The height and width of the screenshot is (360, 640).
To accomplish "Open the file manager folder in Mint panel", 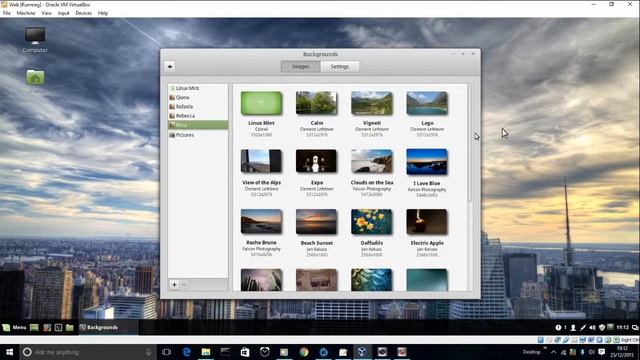I will click(x=70, y=327).
